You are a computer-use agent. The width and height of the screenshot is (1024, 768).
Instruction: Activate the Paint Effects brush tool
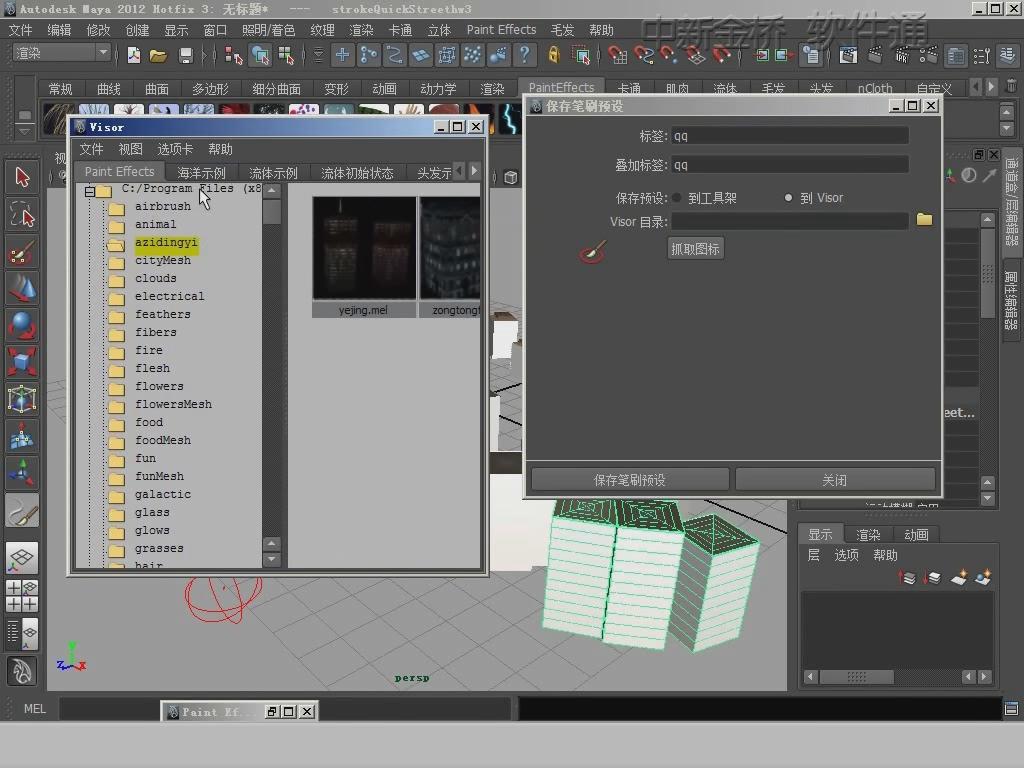click(x=22, y=511)
